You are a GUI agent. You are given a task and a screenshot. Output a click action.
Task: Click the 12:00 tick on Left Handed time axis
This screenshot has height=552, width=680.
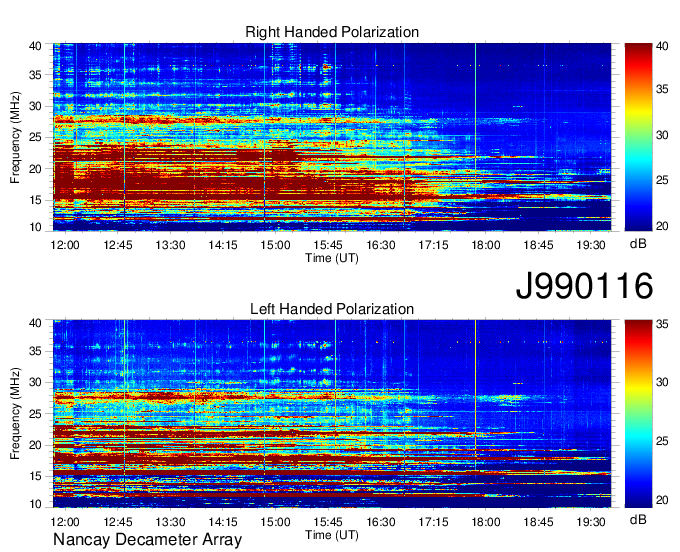(65, 522)
